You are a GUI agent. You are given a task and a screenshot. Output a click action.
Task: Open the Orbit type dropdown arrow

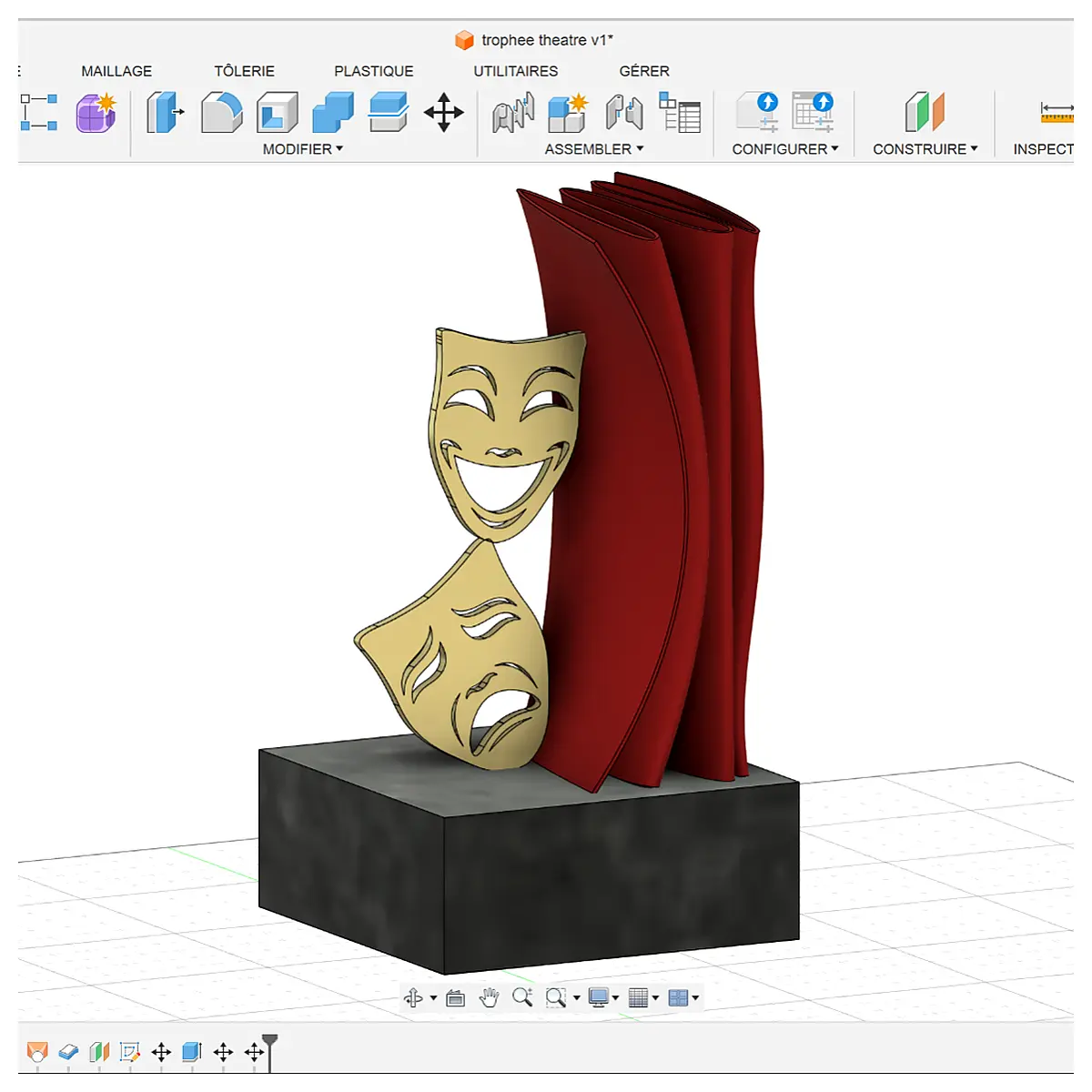[x=433, y=998]
